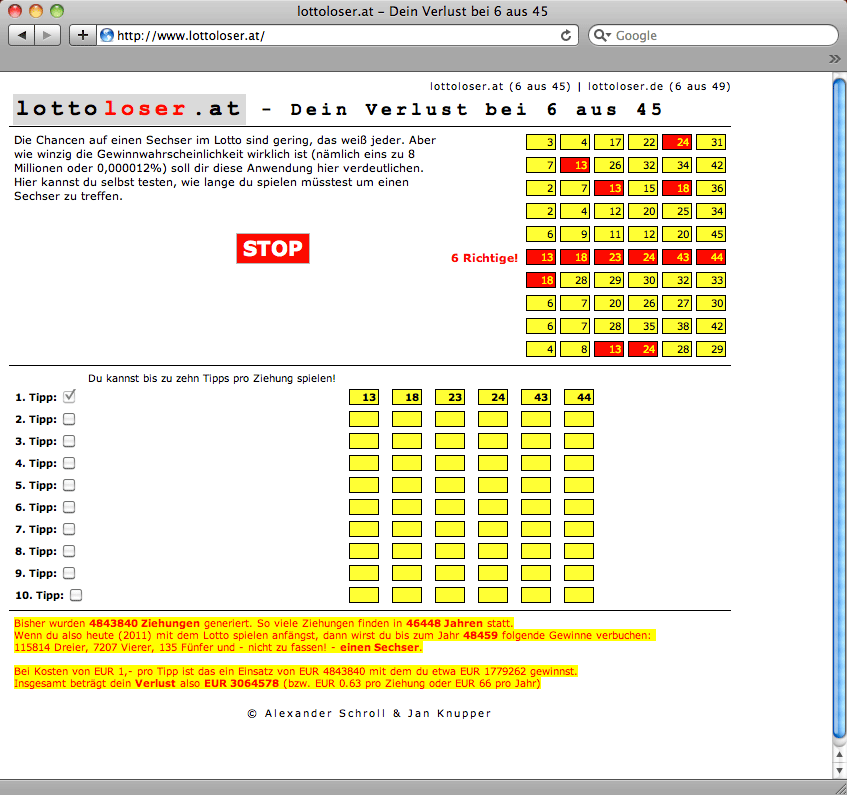Click the red 43 in the 6 Richtige row

(x=677, y=257)
